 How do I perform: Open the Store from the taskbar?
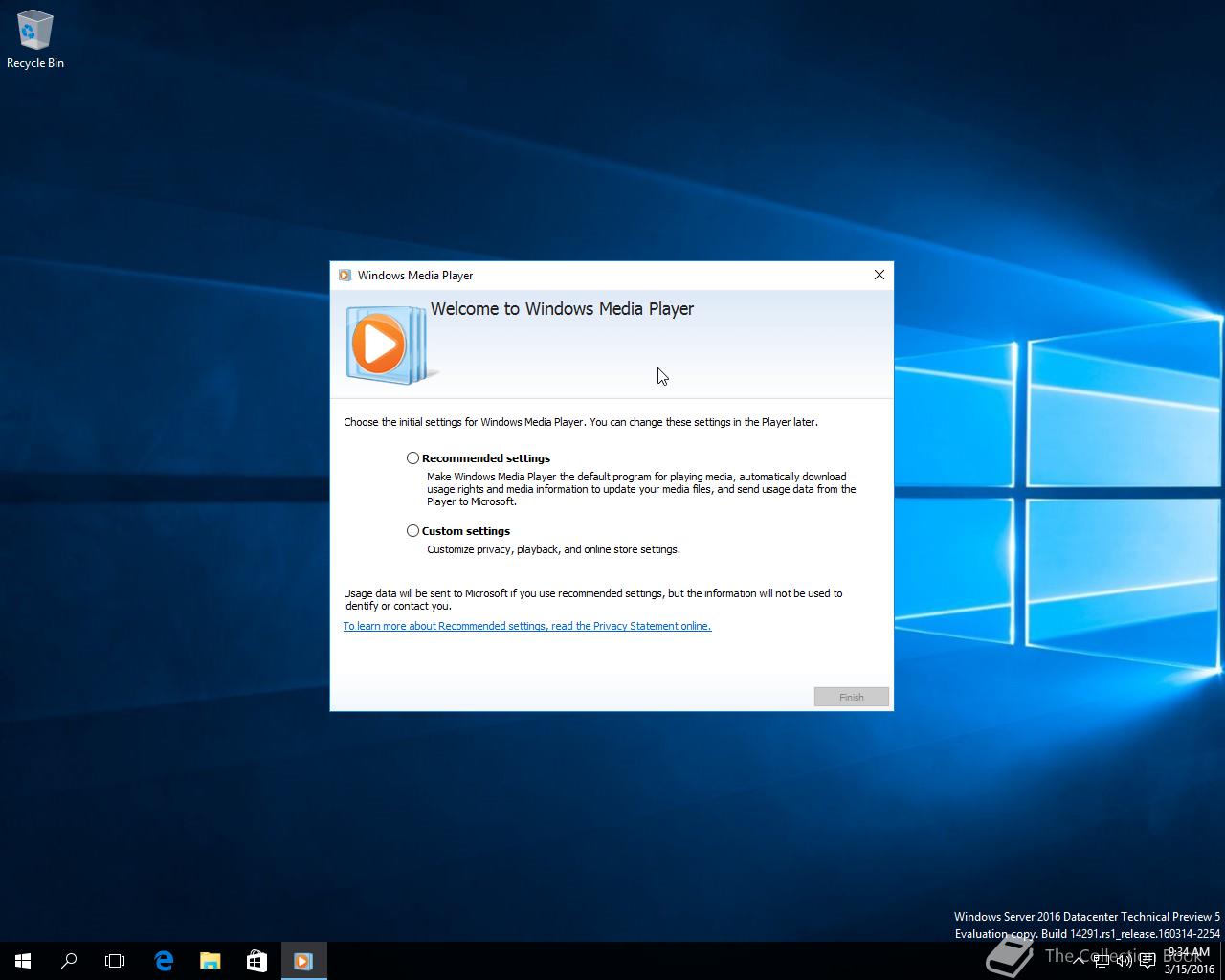click(256, 961)
